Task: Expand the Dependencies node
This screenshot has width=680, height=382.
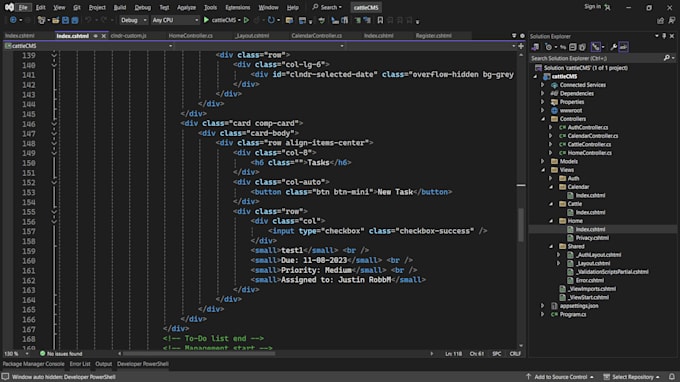Action: (542, 93)
